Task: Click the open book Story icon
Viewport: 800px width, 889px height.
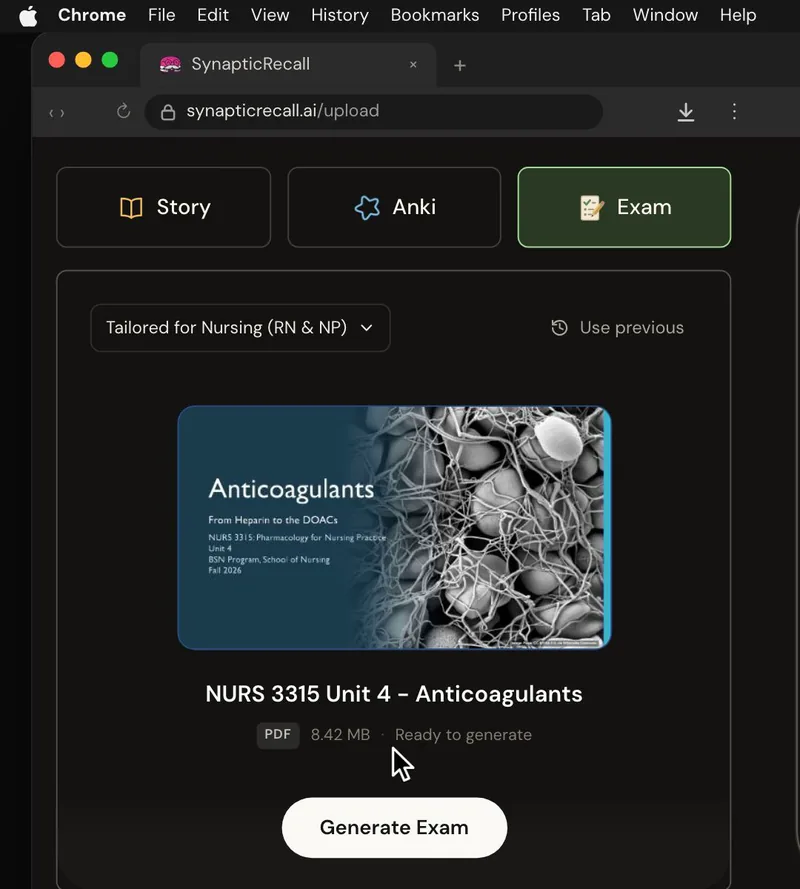Action: click(x=131, y=208)
